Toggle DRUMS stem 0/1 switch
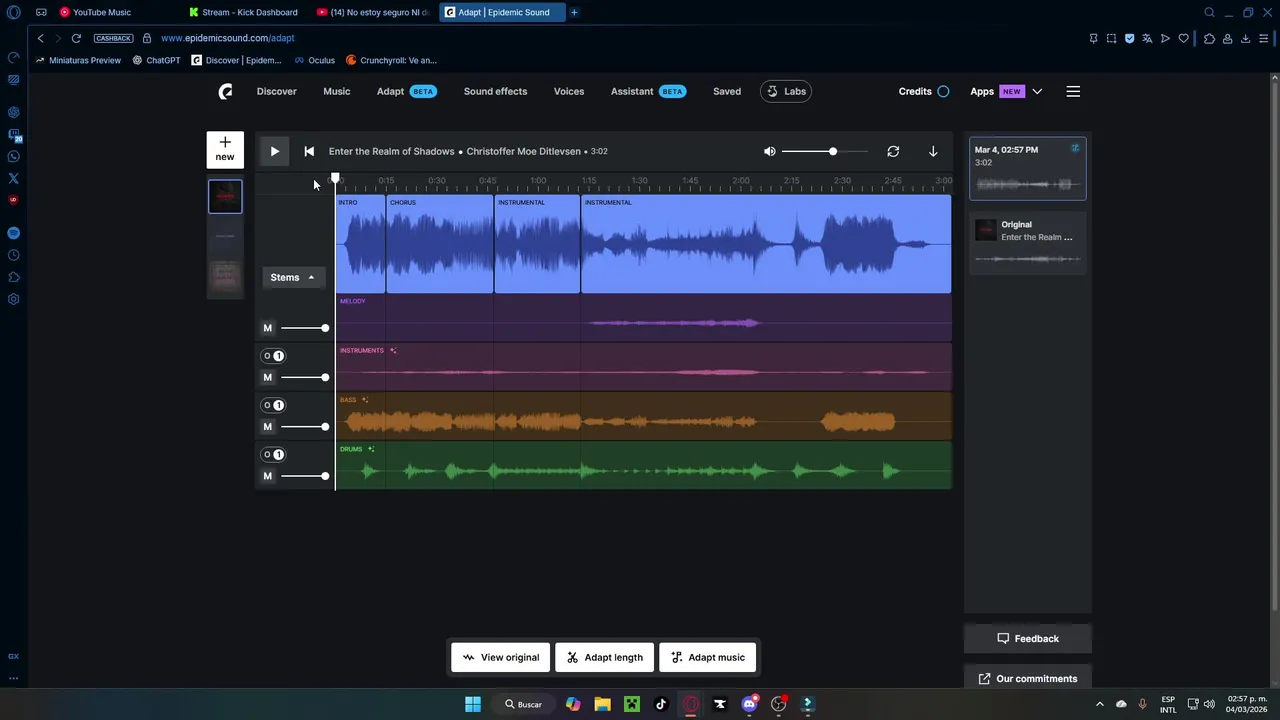 273,454
